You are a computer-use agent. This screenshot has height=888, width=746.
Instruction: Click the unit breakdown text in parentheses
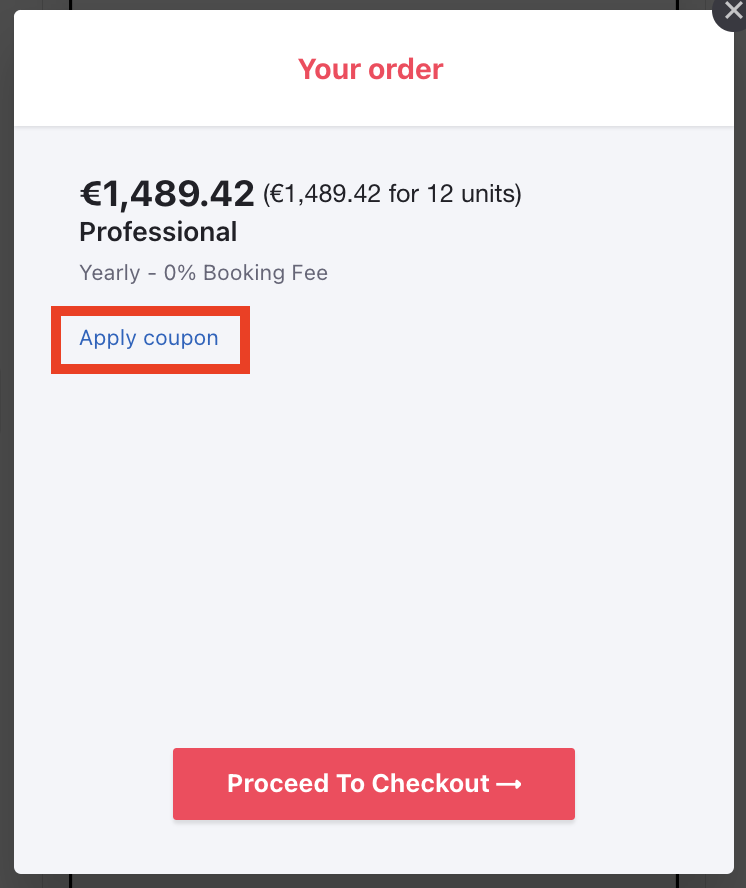pyautogui.click(x=392, y=194)
